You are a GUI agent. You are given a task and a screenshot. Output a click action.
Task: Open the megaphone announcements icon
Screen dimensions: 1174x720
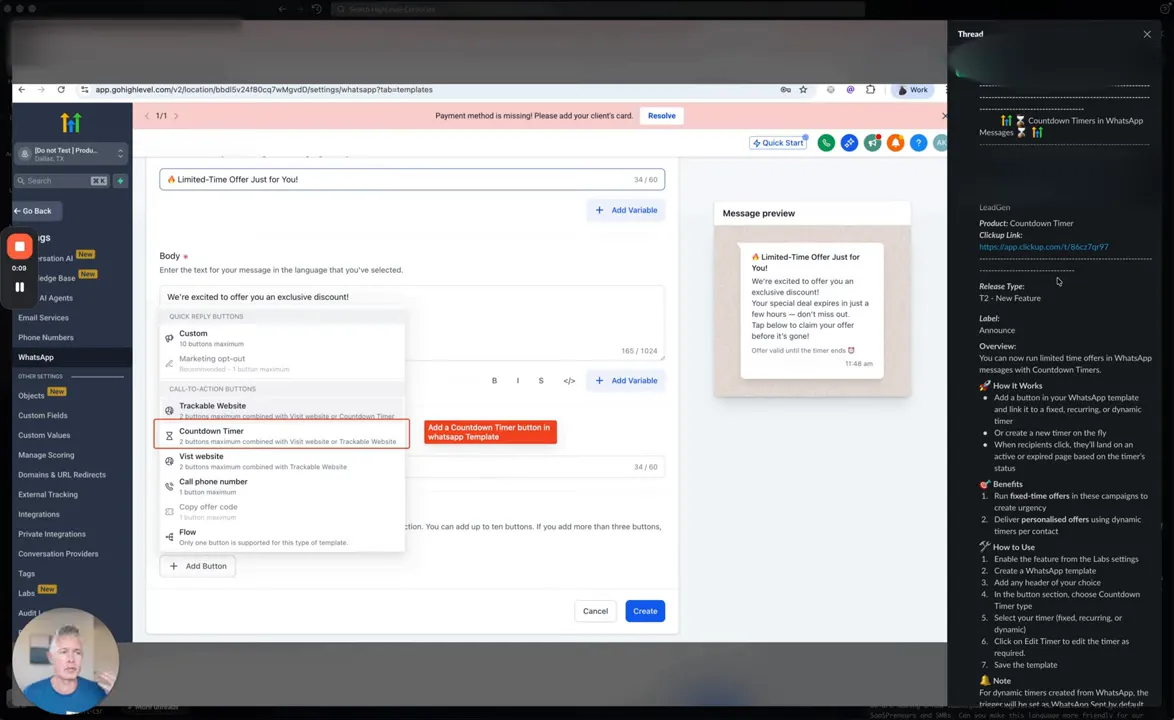pos(872,143)
